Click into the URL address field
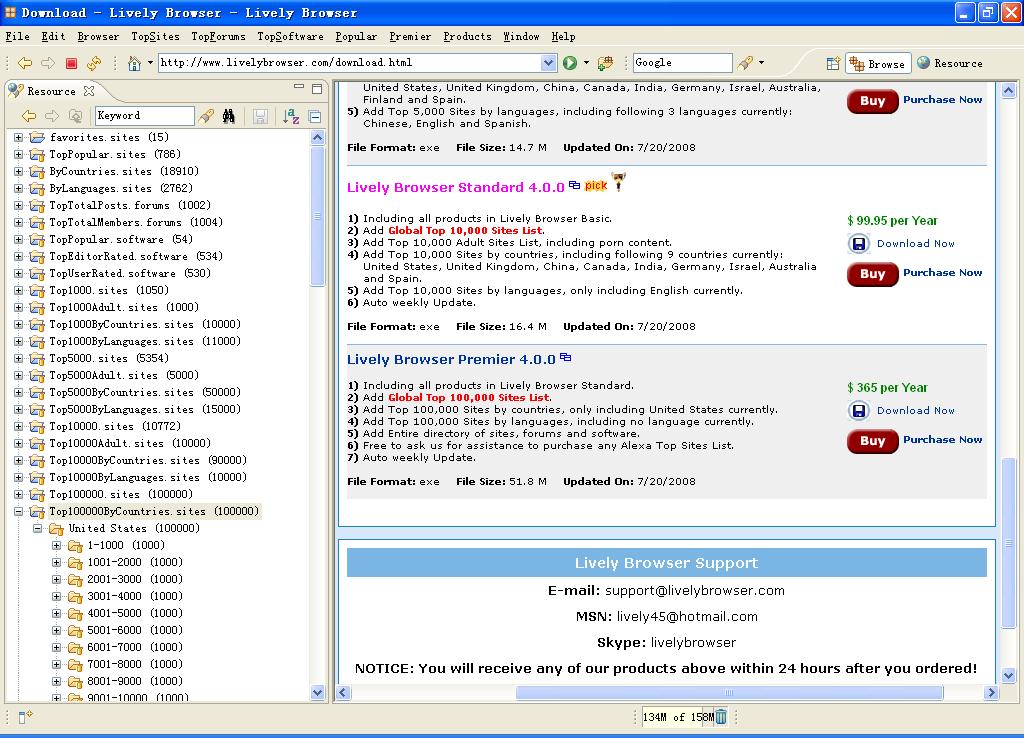1024x738 pixels. 350,63
